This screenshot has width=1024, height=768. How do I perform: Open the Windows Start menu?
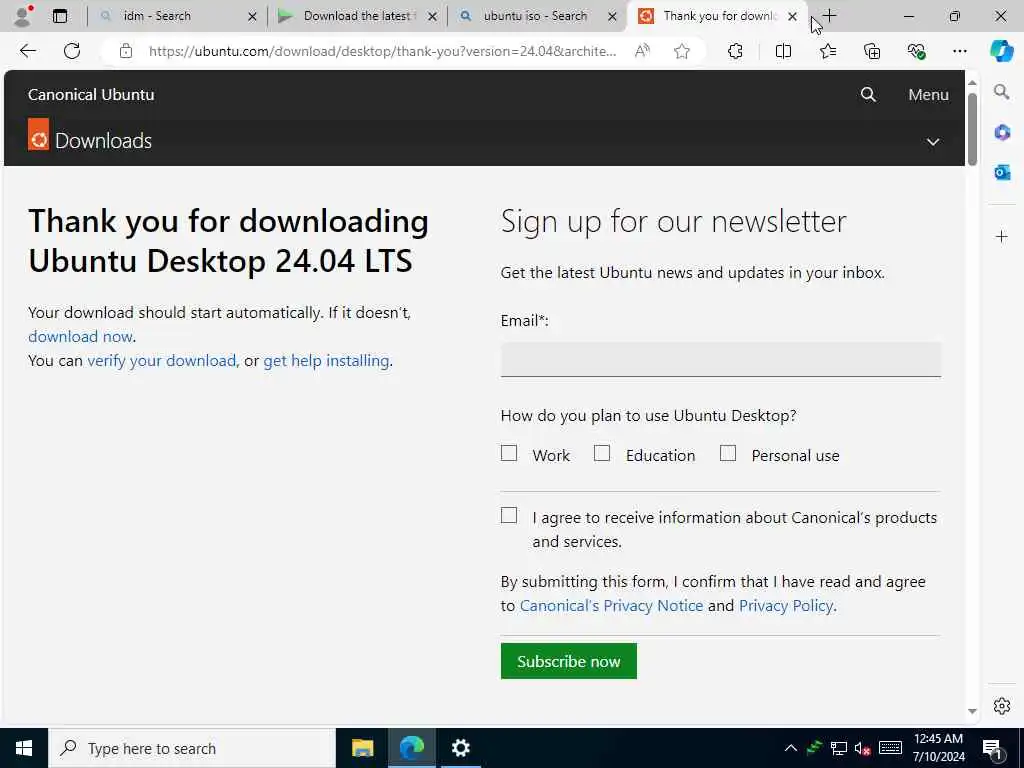click(x=24, y=748)
